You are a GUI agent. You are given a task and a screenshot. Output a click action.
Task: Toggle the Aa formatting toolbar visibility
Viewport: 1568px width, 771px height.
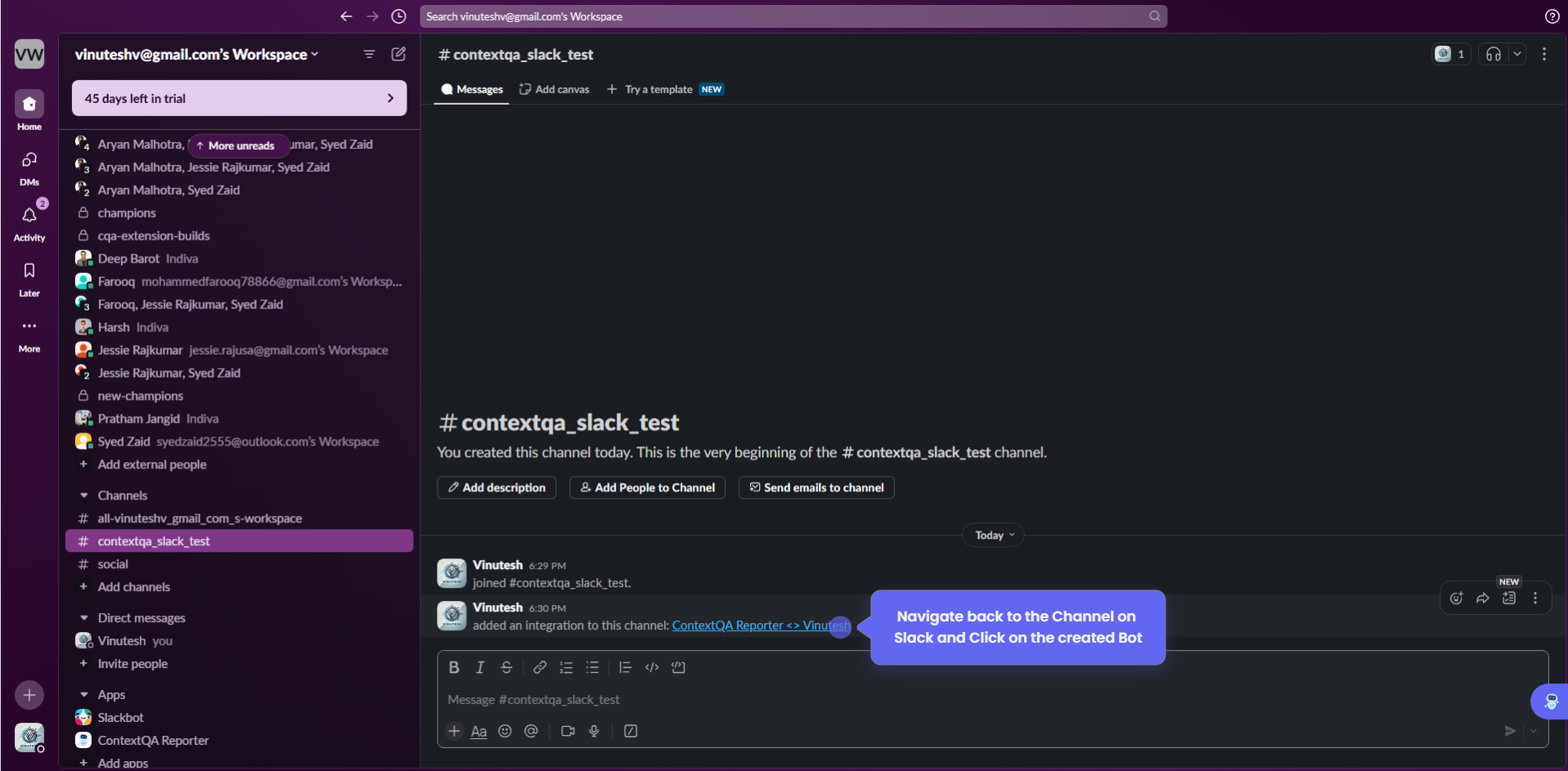[478, 731]
